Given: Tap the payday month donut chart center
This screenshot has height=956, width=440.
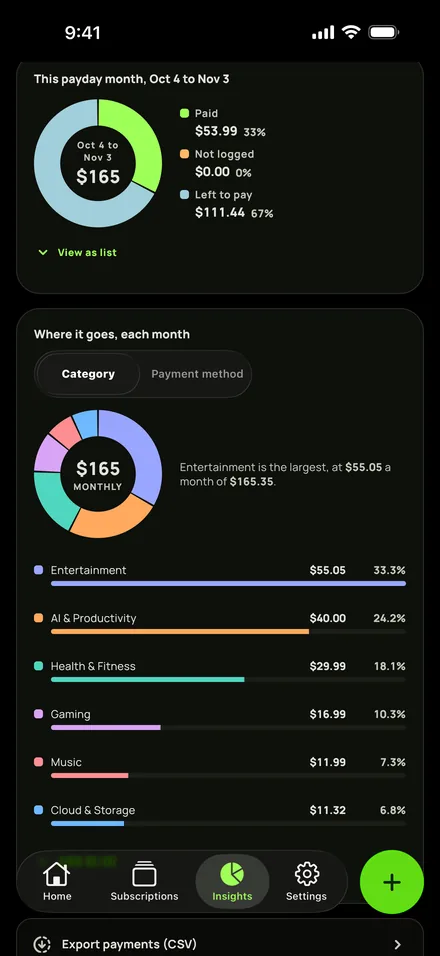Looking at the screenshot, I should pyautogui.click(x=98, y=163).
